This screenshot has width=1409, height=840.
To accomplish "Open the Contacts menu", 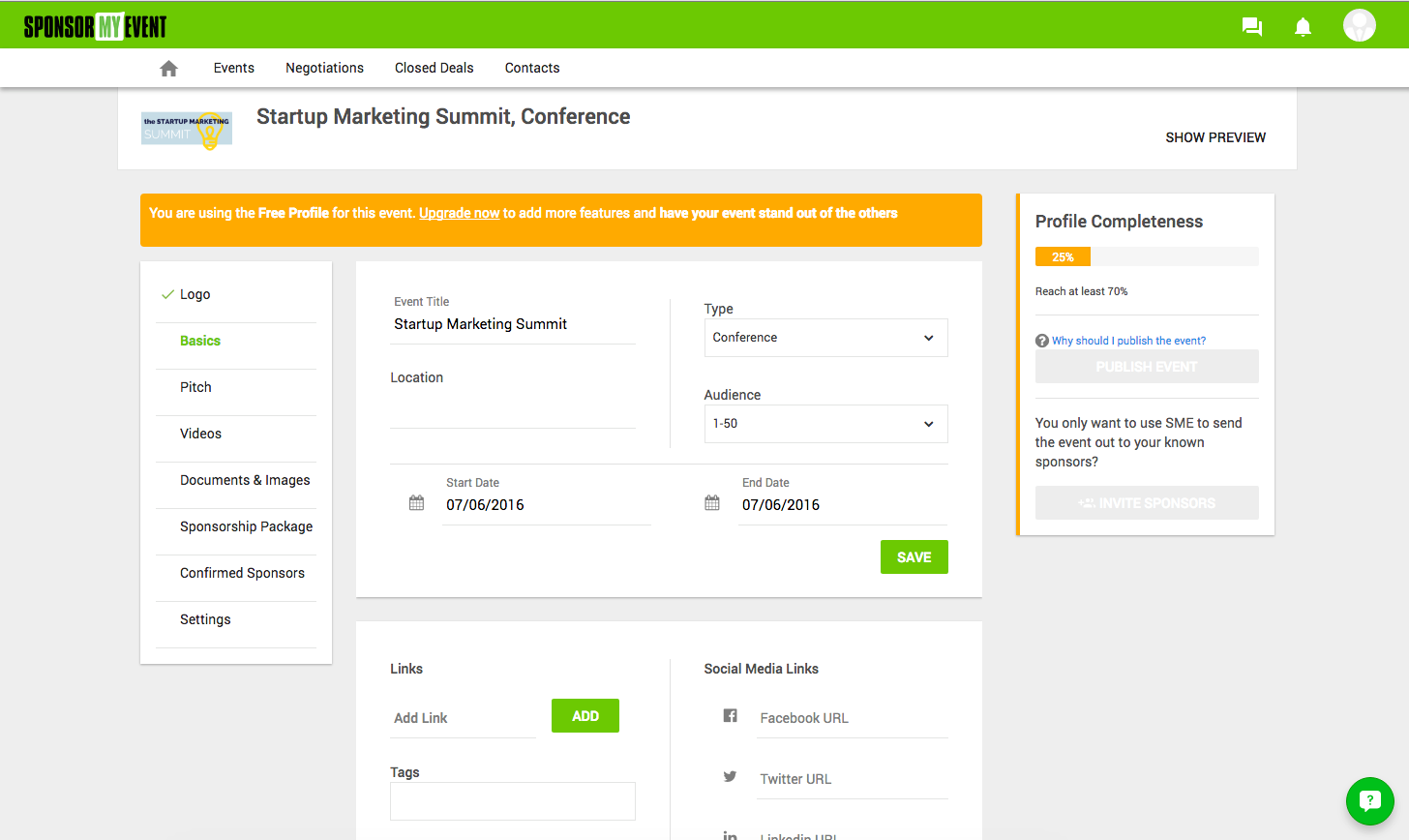I will 532,68.
